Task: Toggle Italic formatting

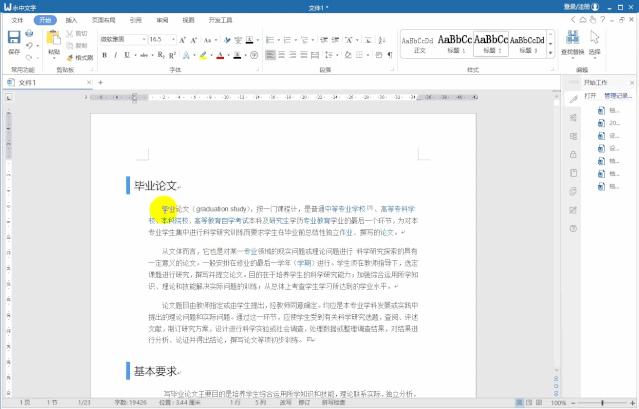Action: click(x=116, y=55)
